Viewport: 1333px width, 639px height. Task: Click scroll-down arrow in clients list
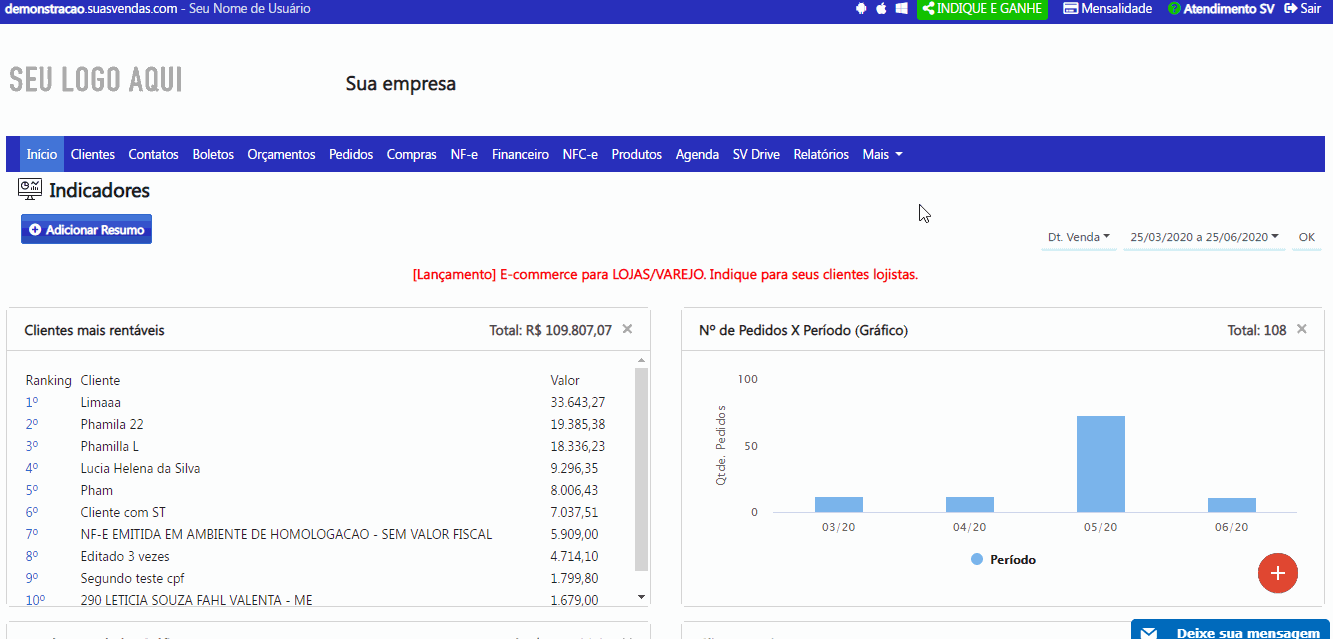pos(642,597)
